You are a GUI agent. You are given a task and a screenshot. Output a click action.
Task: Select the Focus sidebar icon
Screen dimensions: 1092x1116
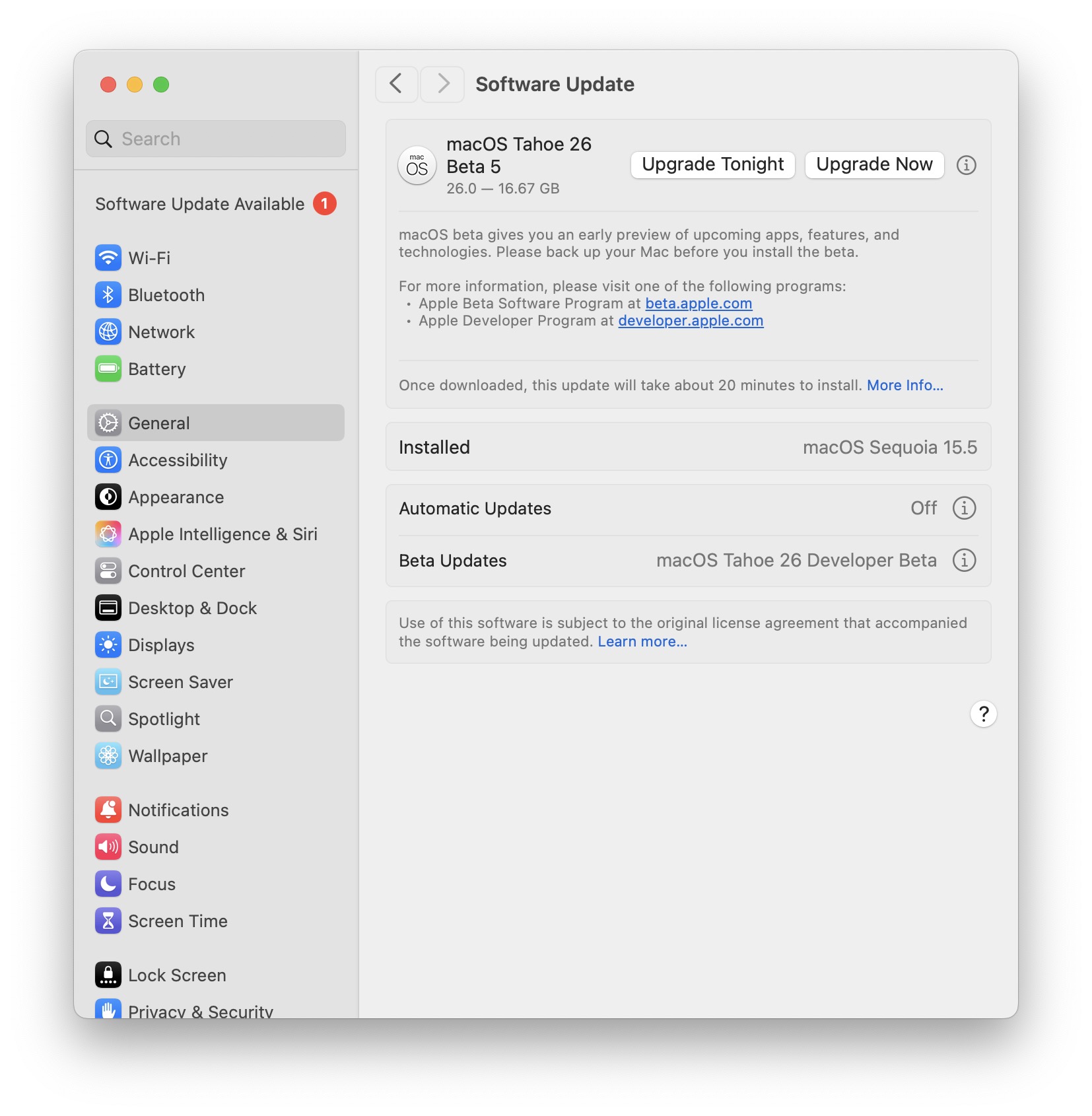(x=108, y=884)
